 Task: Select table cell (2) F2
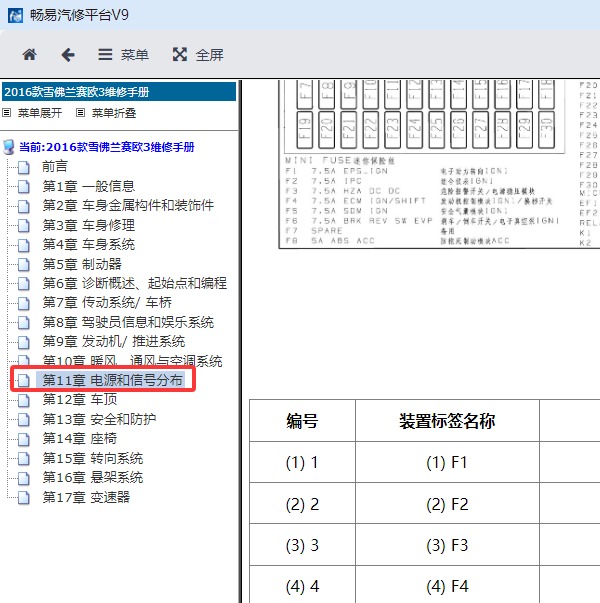tap(447, 504)
